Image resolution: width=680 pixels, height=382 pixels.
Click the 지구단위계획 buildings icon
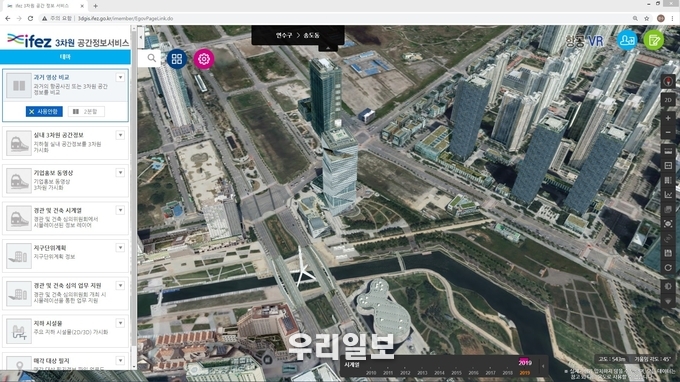[19, 256]
